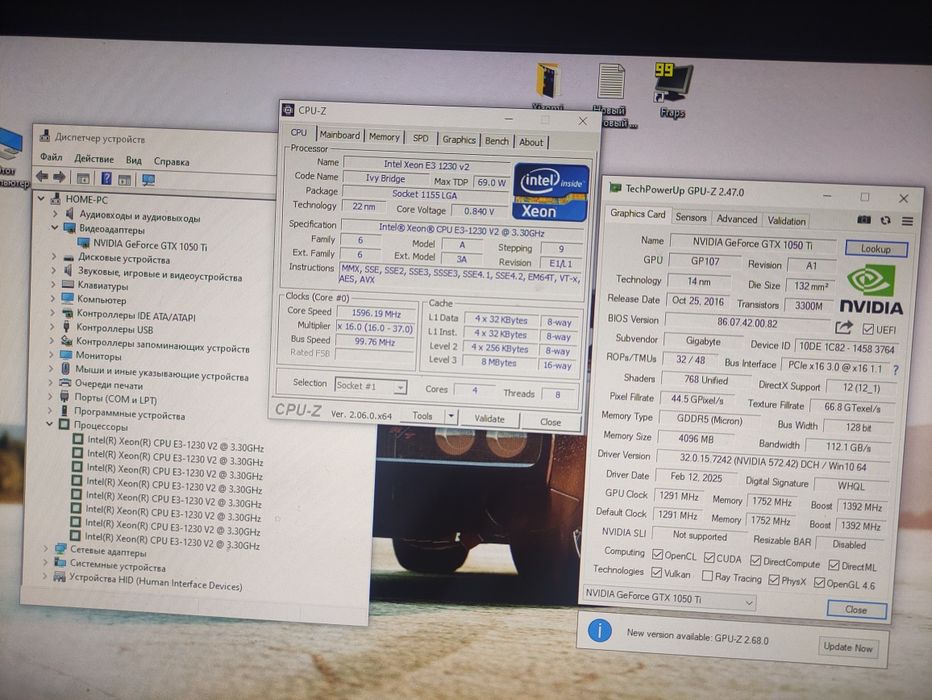This screenshot has width=932, height=700.
Task: Click the back arrow in Device Manager toolbar
Action: point(42,177)
